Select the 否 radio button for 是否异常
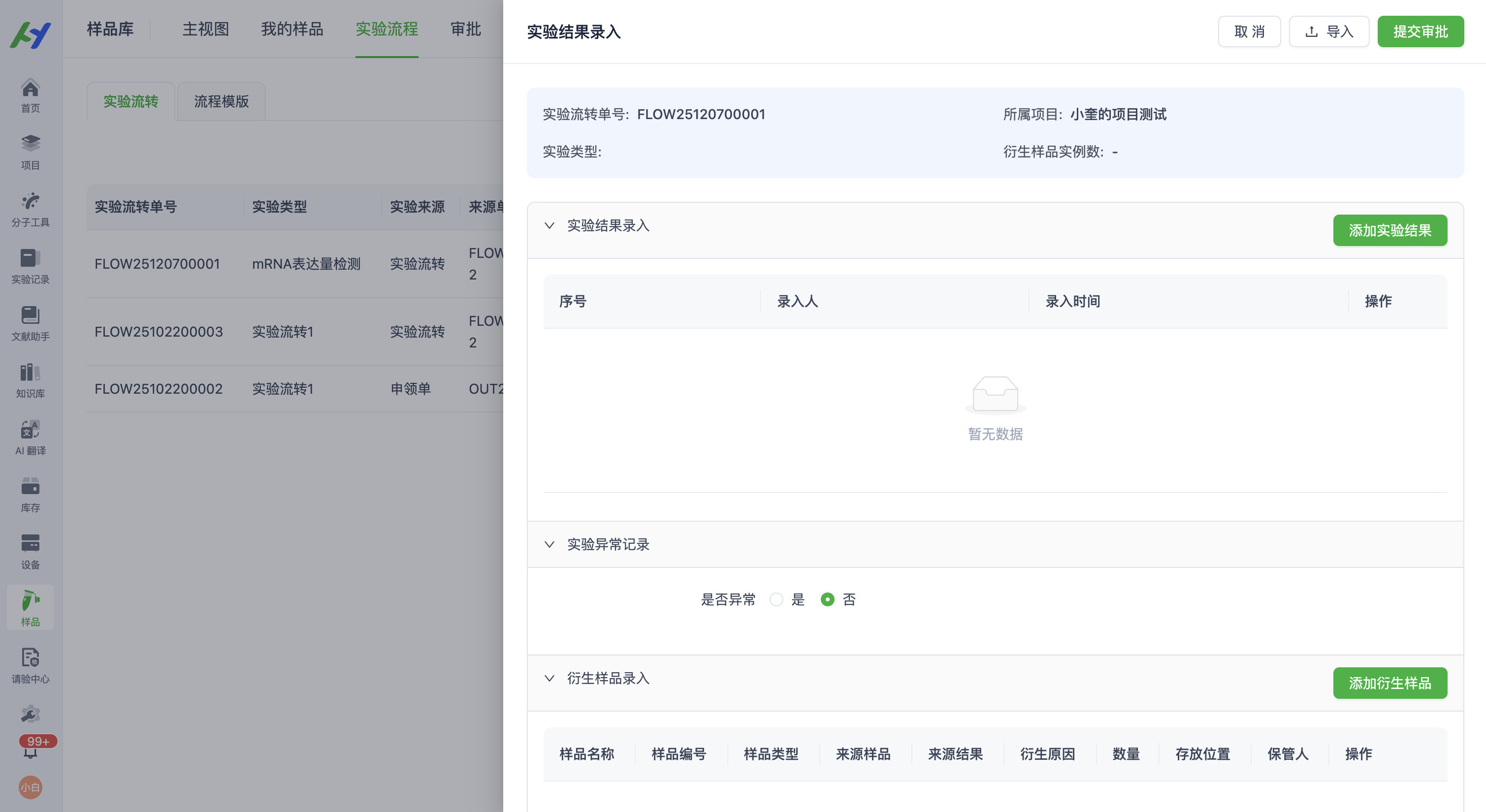This screenshot has width=1486, height=812. click(828, 600)
